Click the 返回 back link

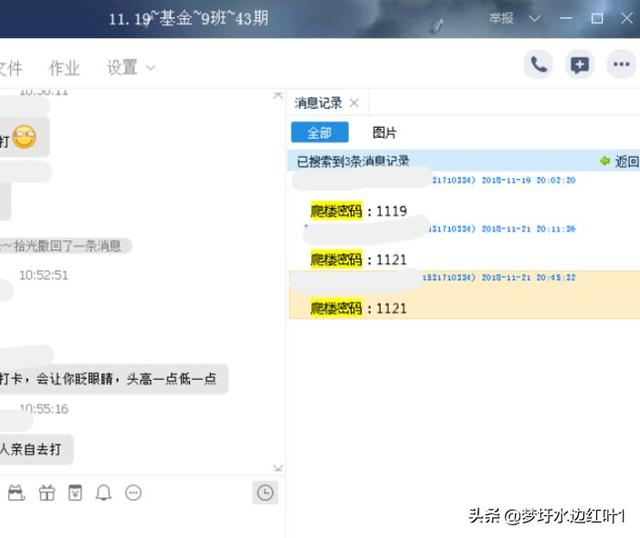pyautogui.click(x=619, y=161)
